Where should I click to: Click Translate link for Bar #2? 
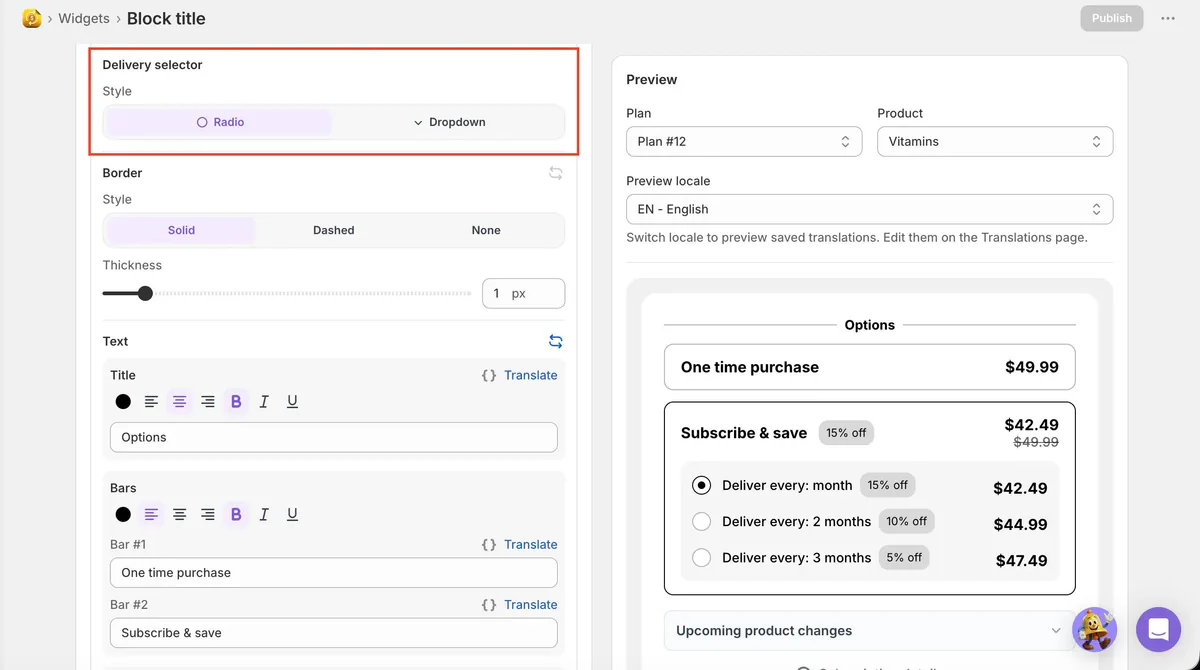coord(531,604)
